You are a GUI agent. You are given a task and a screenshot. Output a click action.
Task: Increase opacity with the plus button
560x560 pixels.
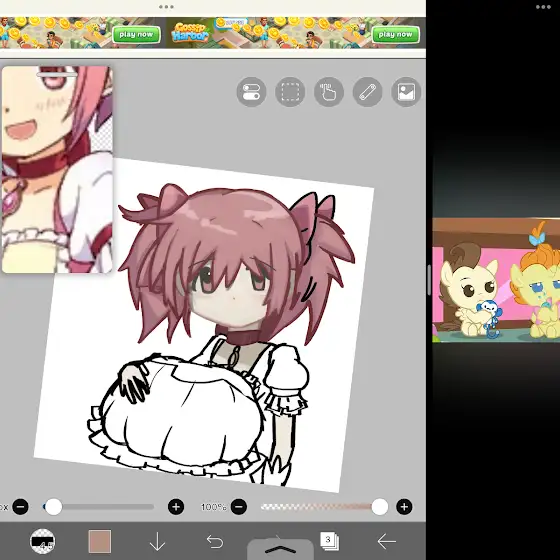click(404, 507)
